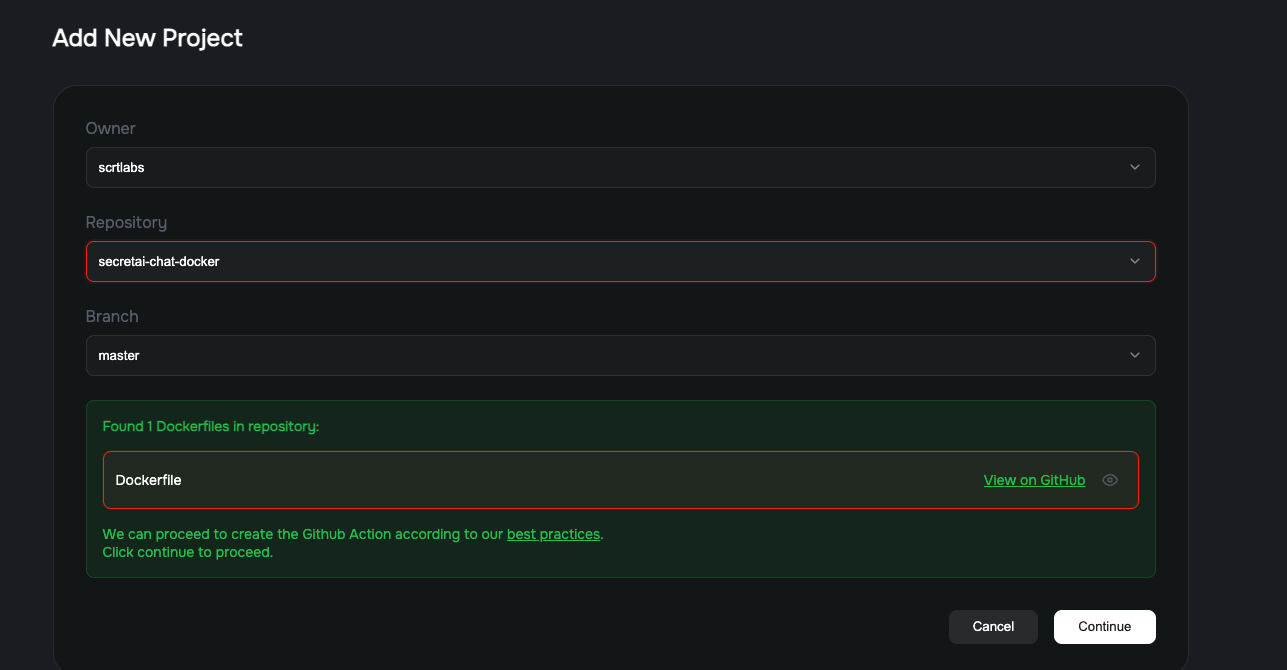The image size is (1287, 670).
Task: Click the Repository dropdown chevron arrow
Action: point(1135,261)
